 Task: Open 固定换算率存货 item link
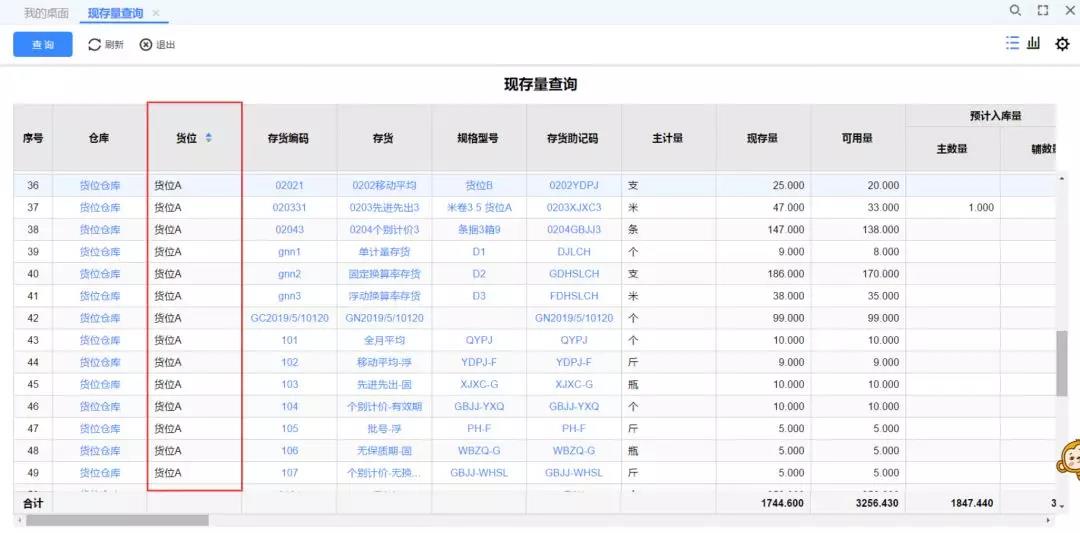[384, 273]
